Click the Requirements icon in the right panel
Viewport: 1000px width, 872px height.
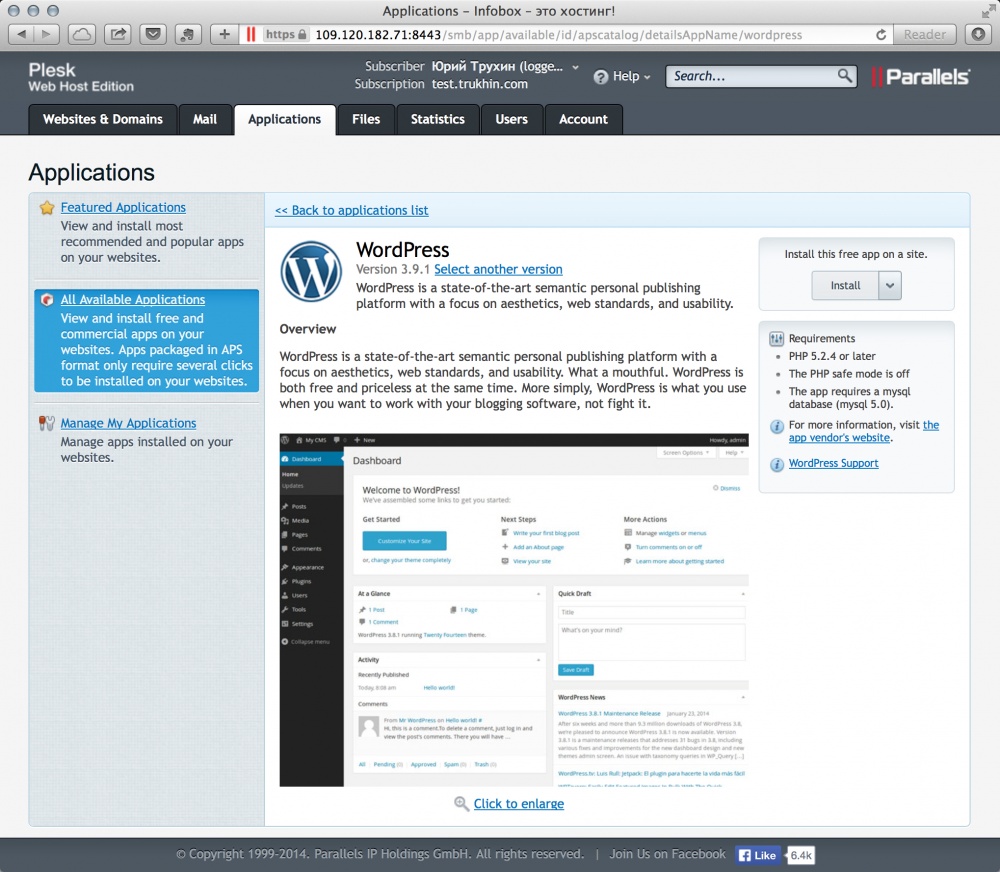776,339
